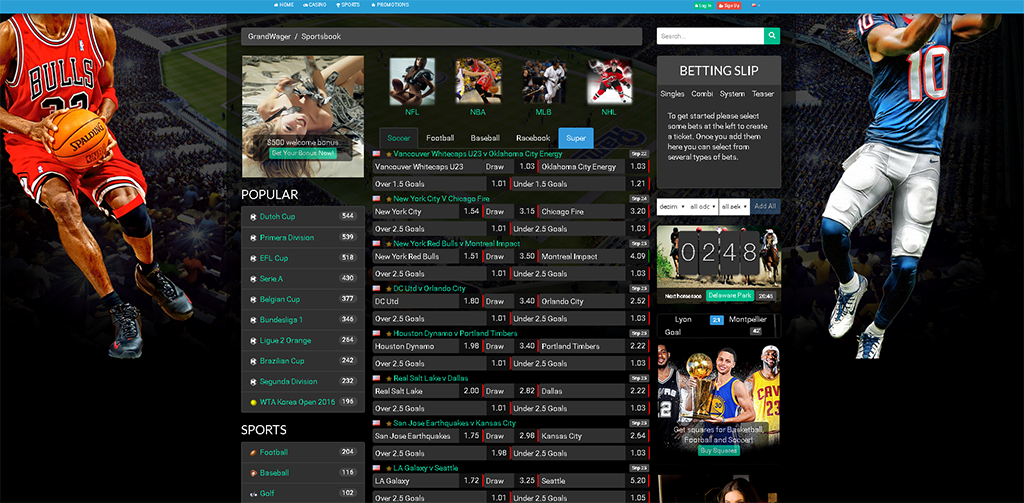Open the horse race countdown banner
This screenshot has height=503, width=1024.
718,265
